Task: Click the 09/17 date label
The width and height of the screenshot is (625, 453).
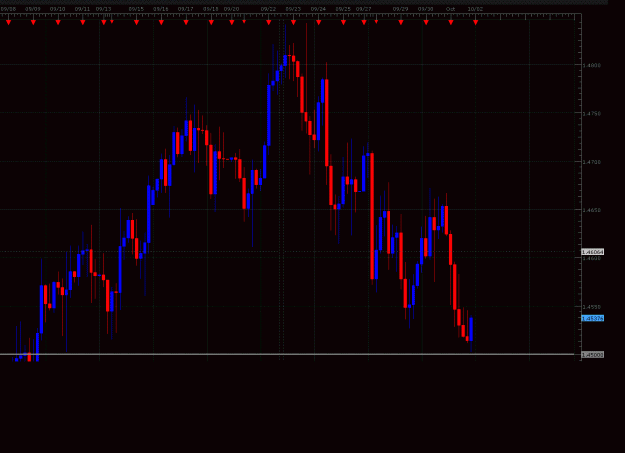Action: [185, 9]
